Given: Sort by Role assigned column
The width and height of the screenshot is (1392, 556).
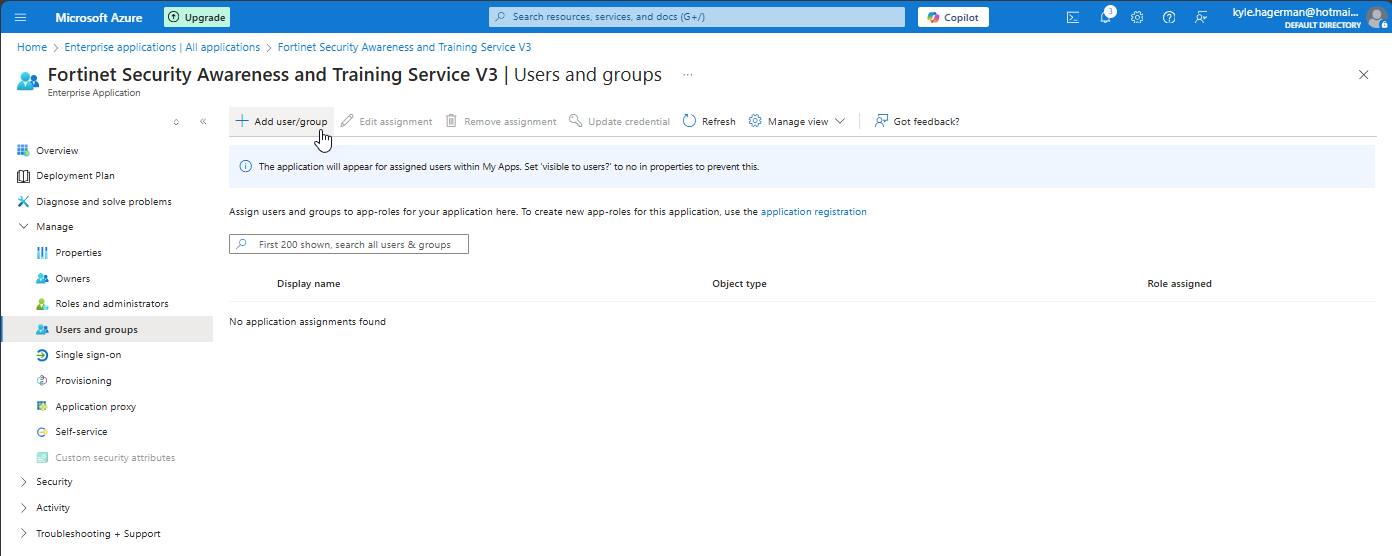Looking at the screenshot, I should click(x=1179, y=284).
